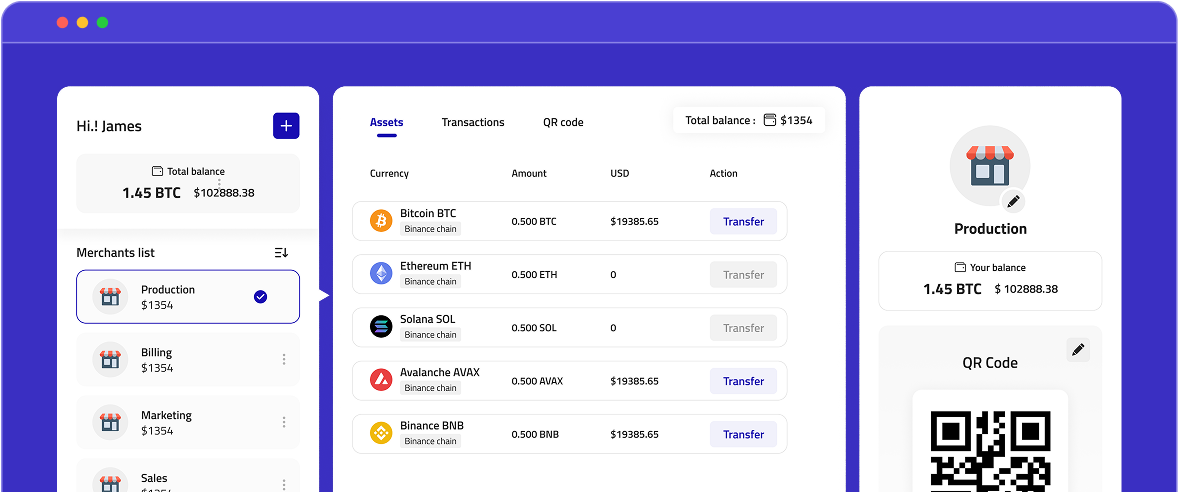Click the disabled Ethereum Transfer button
Image resolution: width=1178 pixels, height=492 pixels.
click(x=743, y=275)
